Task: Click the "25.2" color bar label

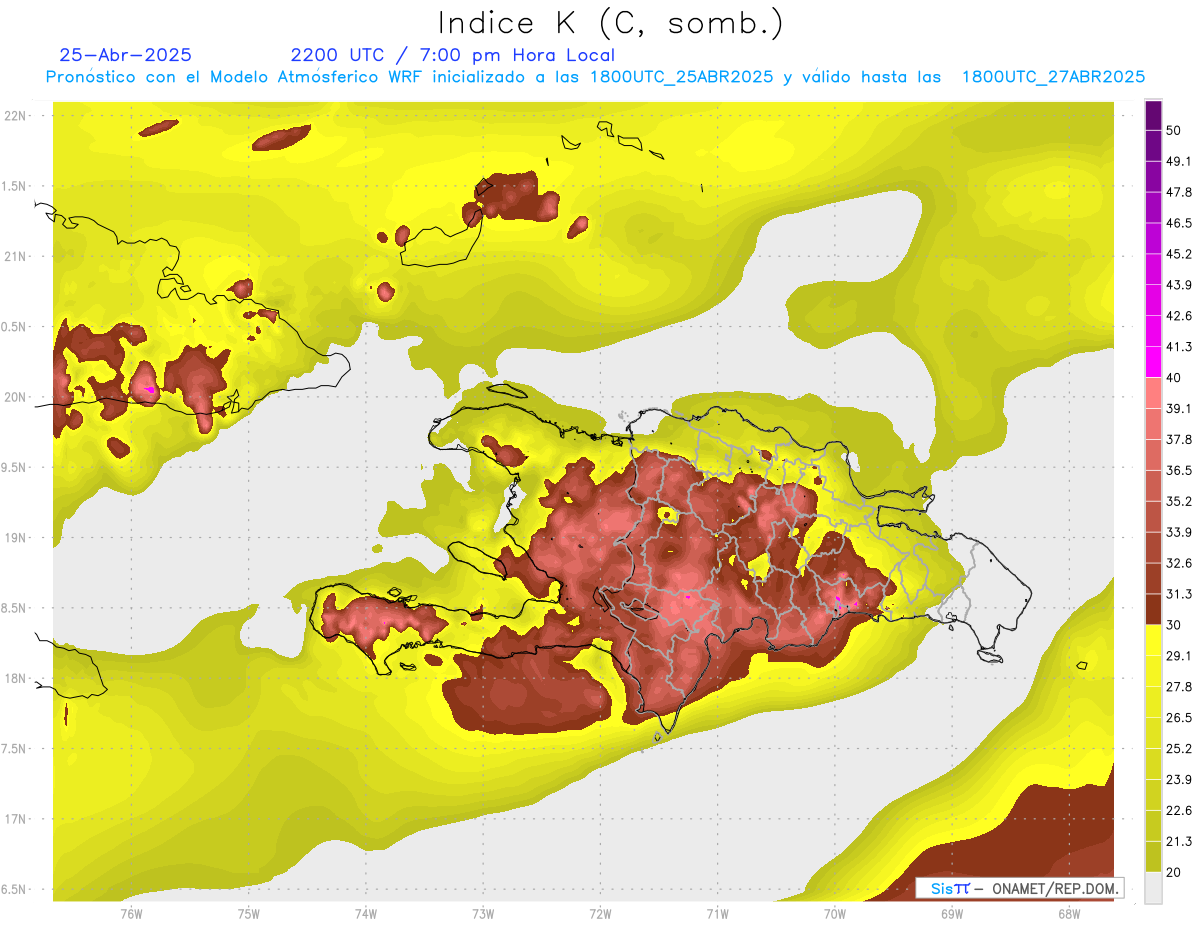Action: (1178, 749)
